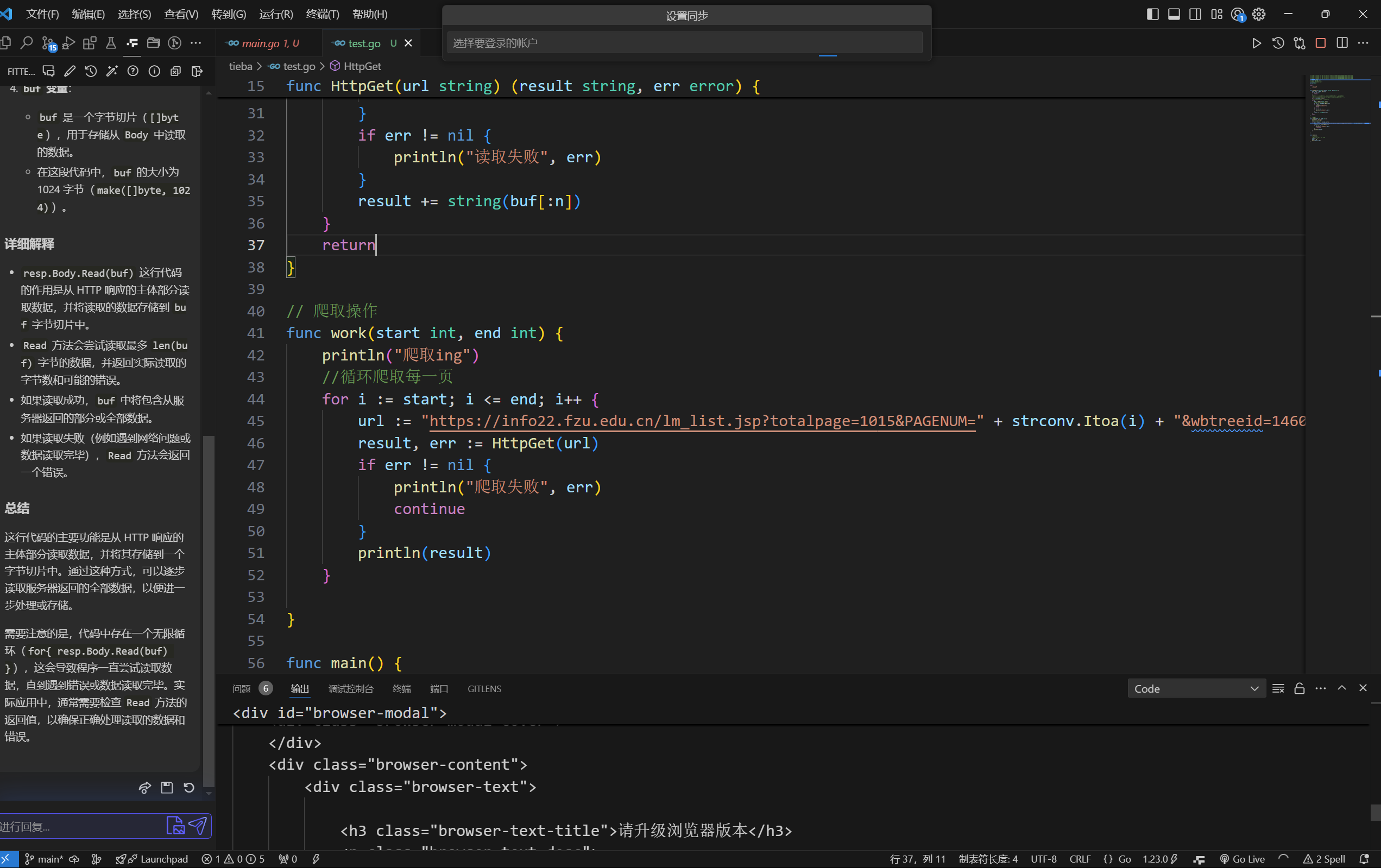Image resolution: width=1381 pixels, height=868 pixels.
Task: Toggle output auto-scroll lock
Action: [x=1300, y=688]
